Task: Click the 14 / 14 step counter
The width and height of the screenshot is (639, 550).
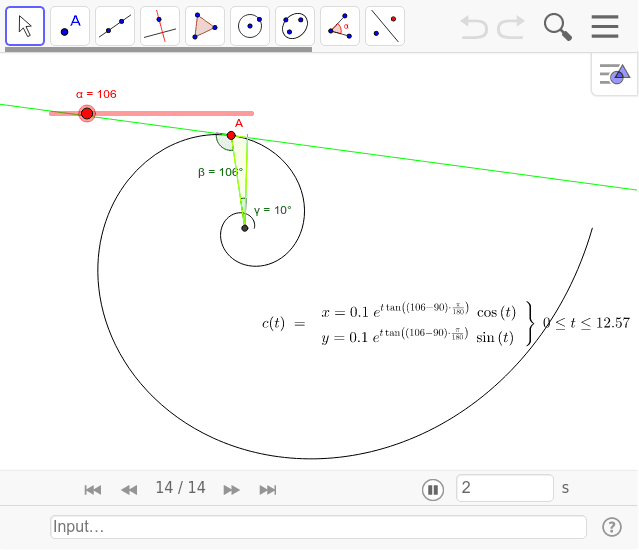Action: click(x=181, y=488)
